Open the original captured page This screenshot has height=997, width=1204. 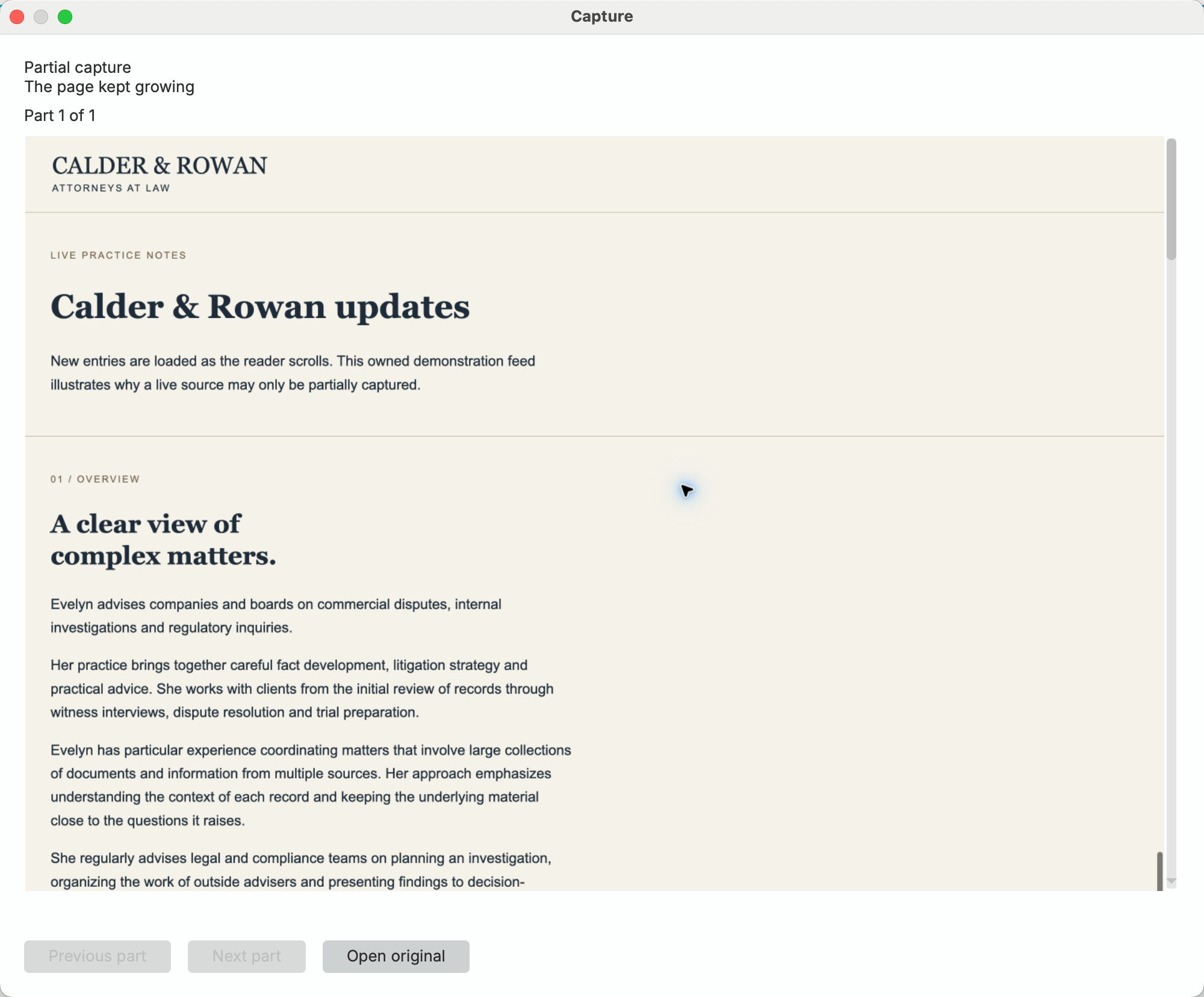click(396, 956)
